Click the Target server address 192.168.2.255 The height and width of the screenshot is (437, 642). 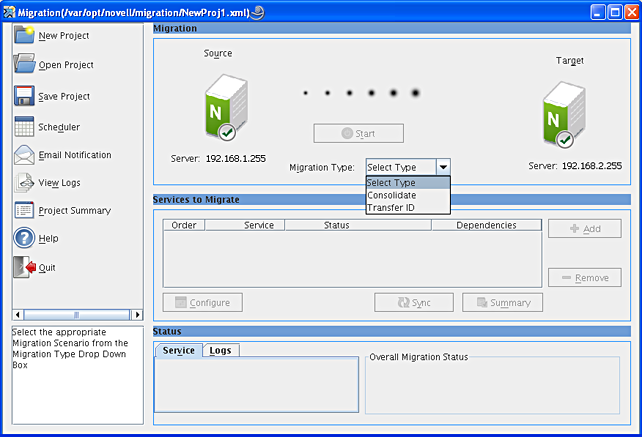[x=592, y=166]
